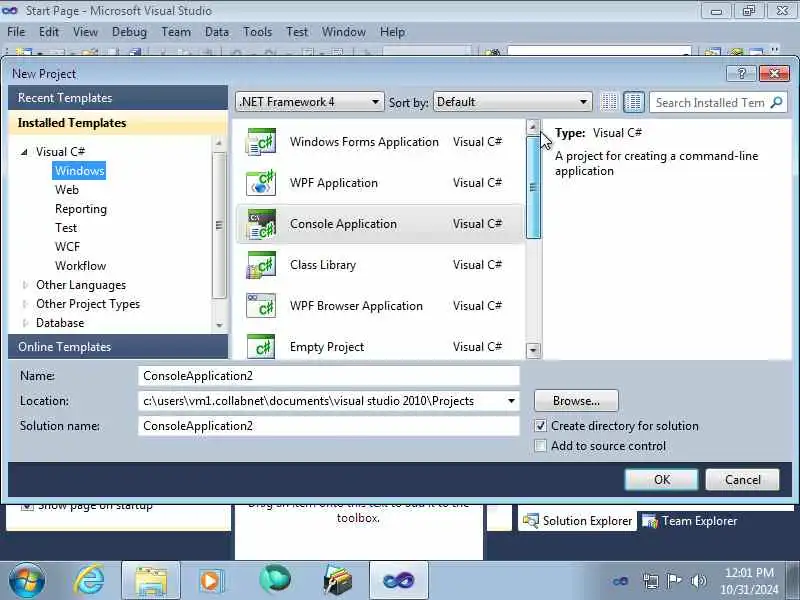Click the Console Application template icon
Image resolution: width=800 pixels, height=600 pixels.
[261, 224]
